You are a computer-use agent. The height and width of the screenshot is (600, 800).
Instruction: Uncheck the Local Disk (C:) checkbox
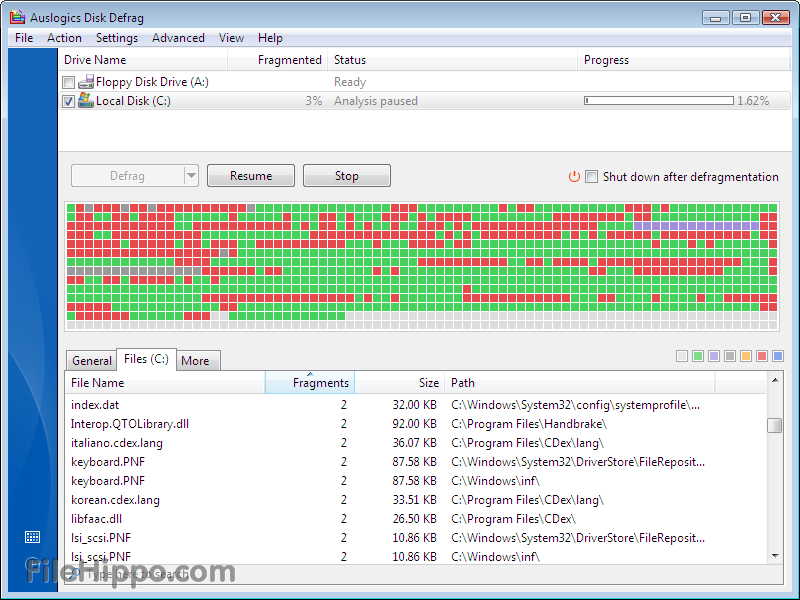[x=68, y=101]
